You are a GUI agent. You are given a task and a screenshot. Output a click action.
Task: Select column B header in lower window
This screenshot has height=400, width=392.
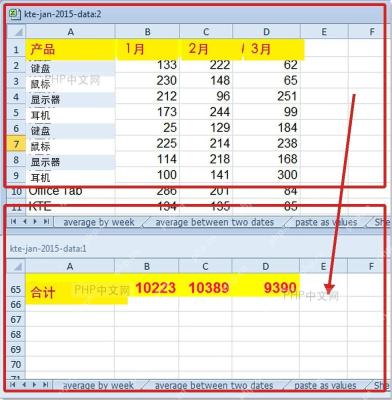pos(147,266)
